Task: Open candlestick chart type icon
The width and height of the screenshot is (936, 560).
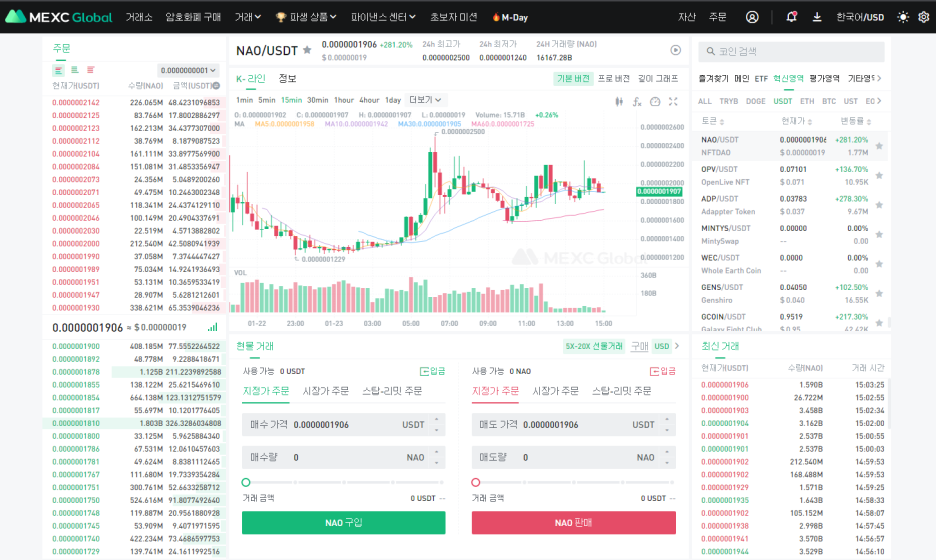Action: (x=619, y=101)
